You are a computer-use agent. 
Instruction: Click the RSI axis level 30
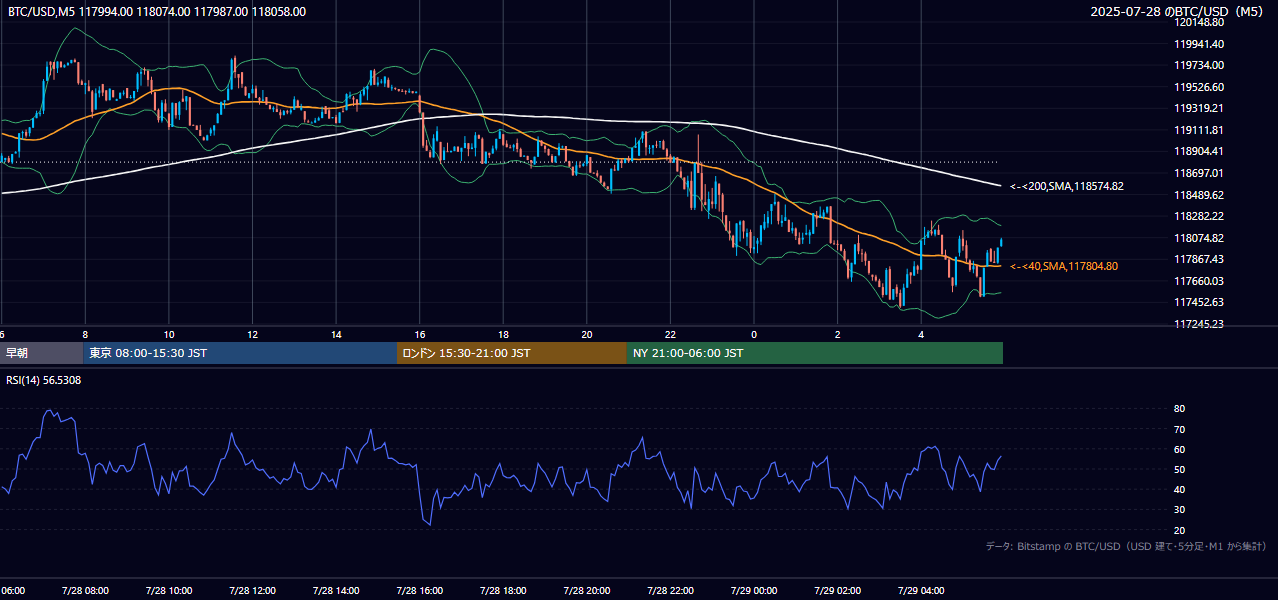click(1179, 510)
